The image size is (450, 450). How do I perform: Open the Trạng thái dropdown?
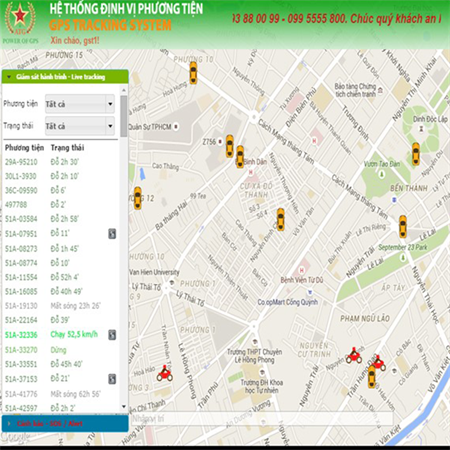[x=80, y=126]
